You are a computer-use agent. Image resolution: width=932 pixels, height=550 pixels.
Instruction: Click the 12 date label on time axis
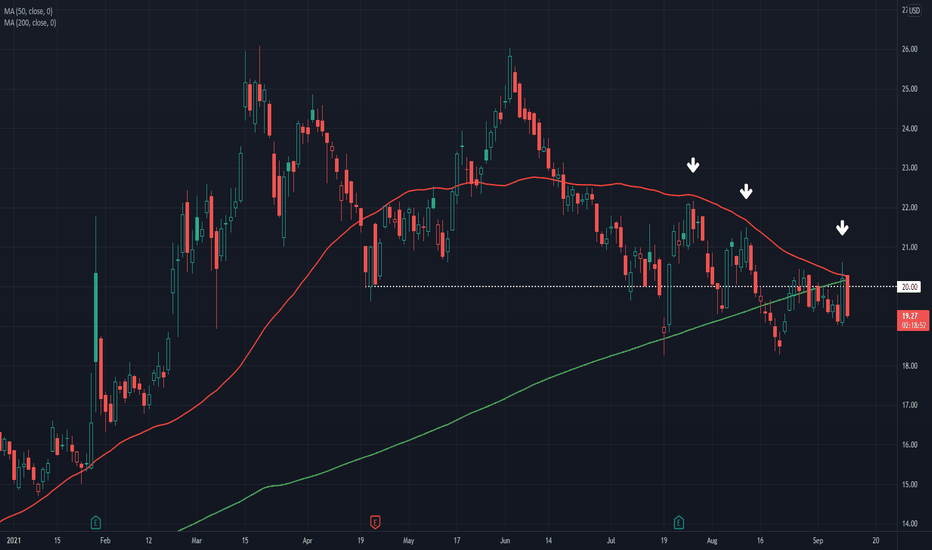149,540
